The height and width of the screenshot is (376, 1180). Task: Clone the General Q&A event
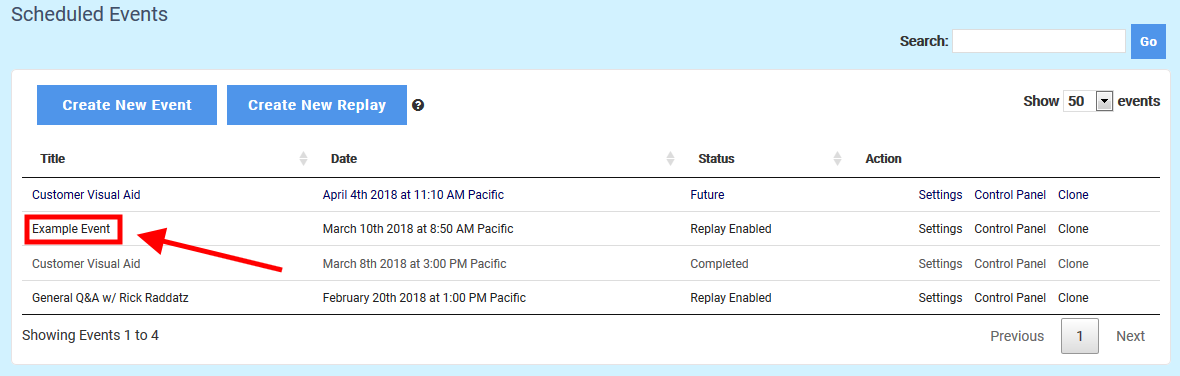pos(1073,298)
